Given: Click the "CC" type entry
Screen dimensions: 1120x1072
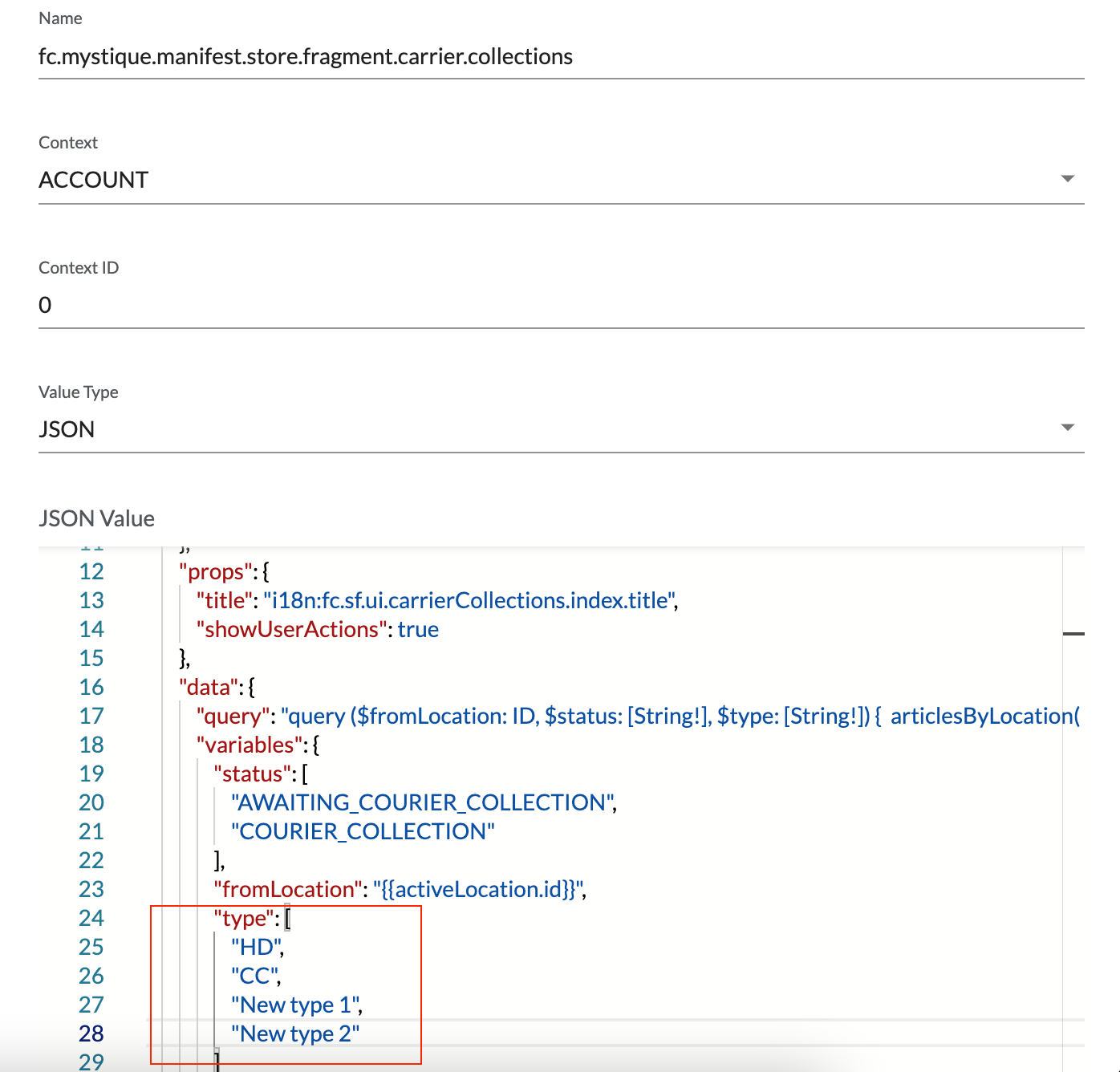Looking at the screenshot, I should coord(254,977).
